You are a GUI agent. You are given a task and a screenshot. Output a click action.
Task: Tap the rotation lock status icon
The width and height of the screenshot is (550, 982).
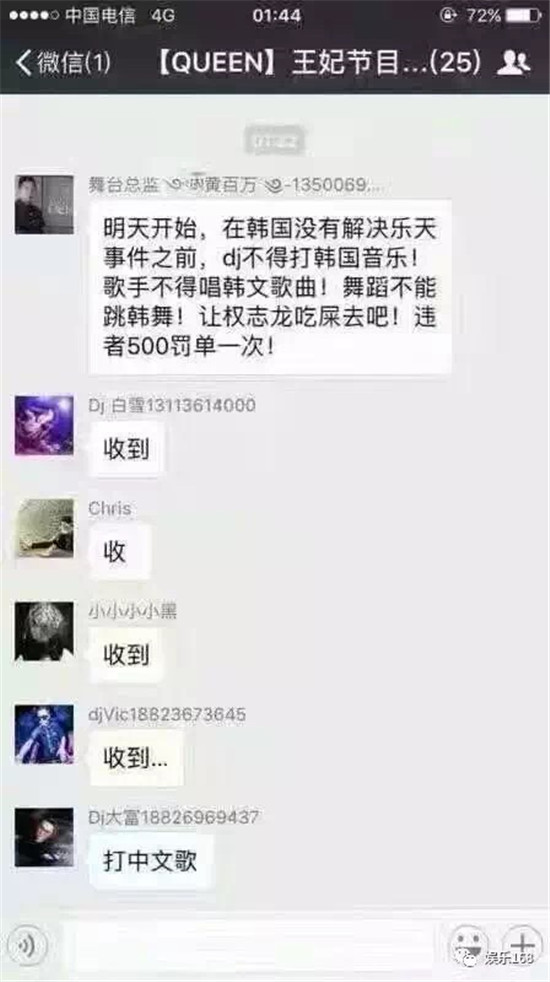448,15
